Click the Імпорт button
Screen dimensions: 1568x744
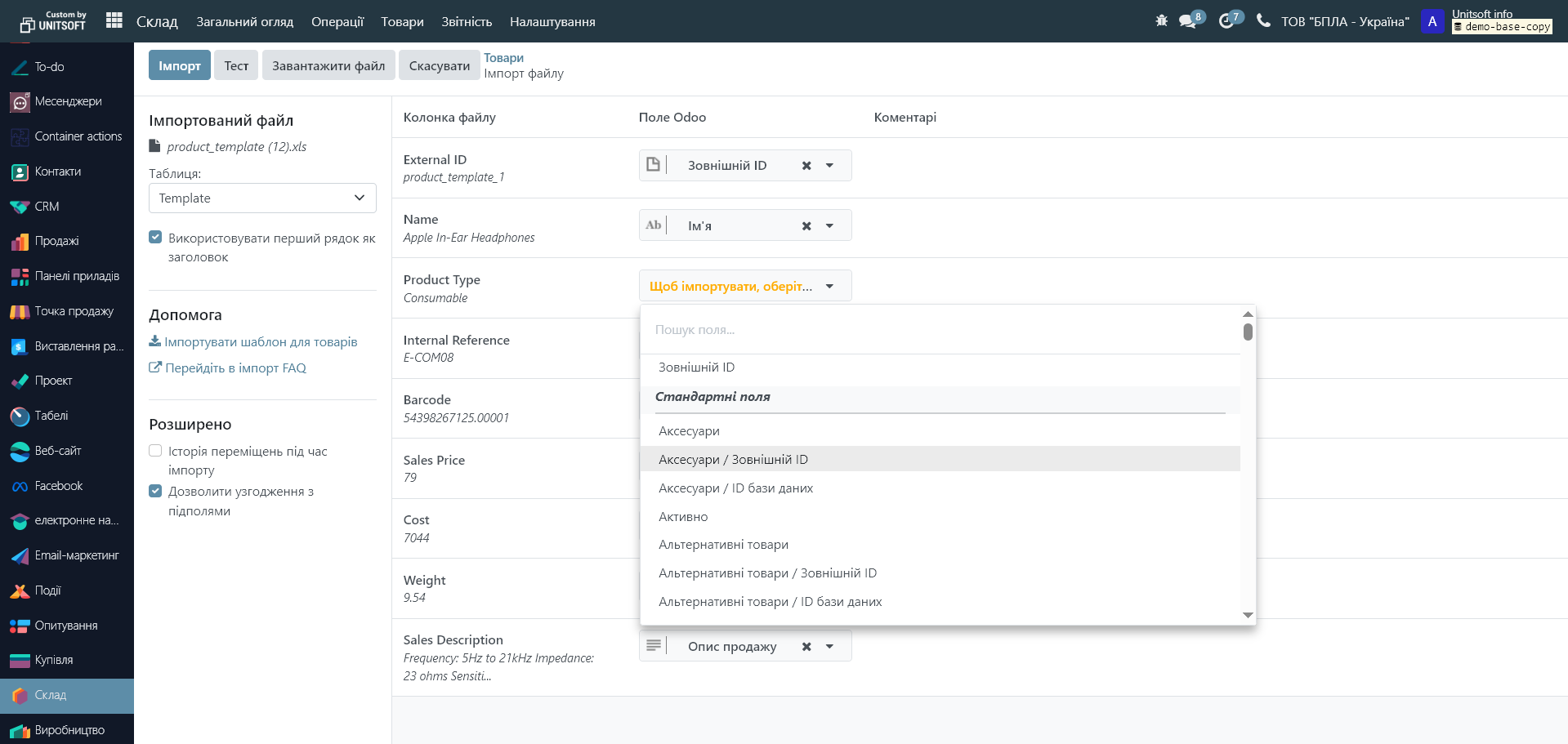(x=180, y=66)
